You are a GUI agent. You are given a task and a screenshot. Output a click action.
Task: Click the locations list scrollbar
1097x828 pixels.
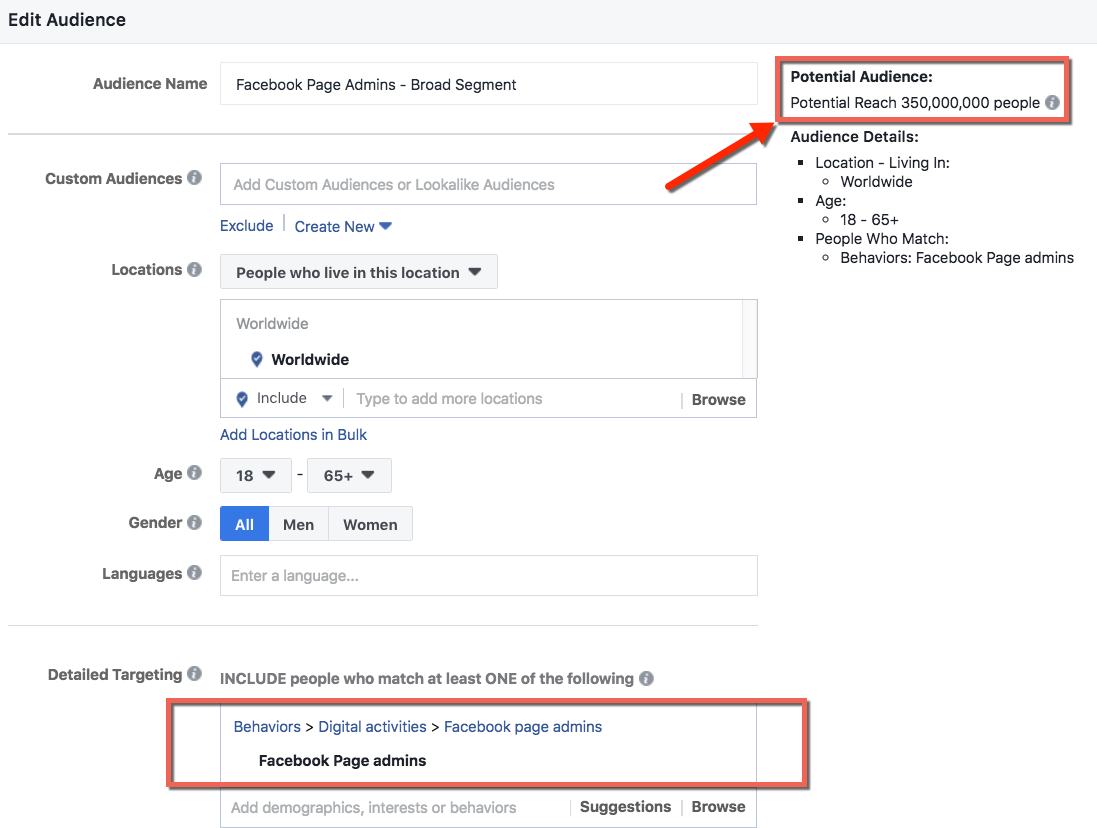pyautogui.click(x=749, y=339)
